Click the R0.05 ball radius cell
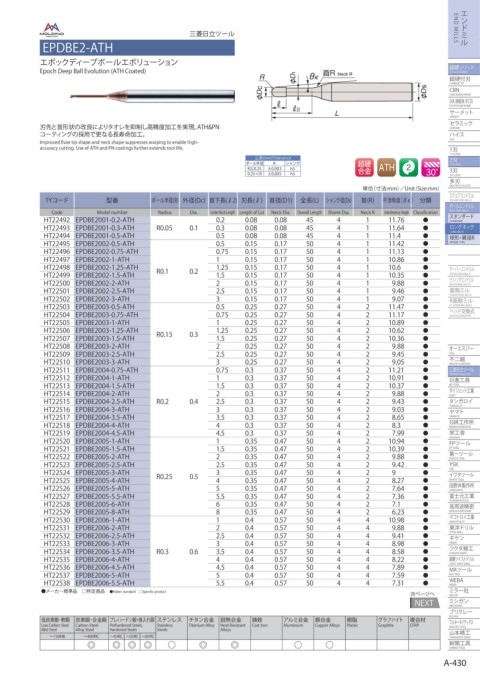Screen dimensions: 480x677 [x=164, y=228]
